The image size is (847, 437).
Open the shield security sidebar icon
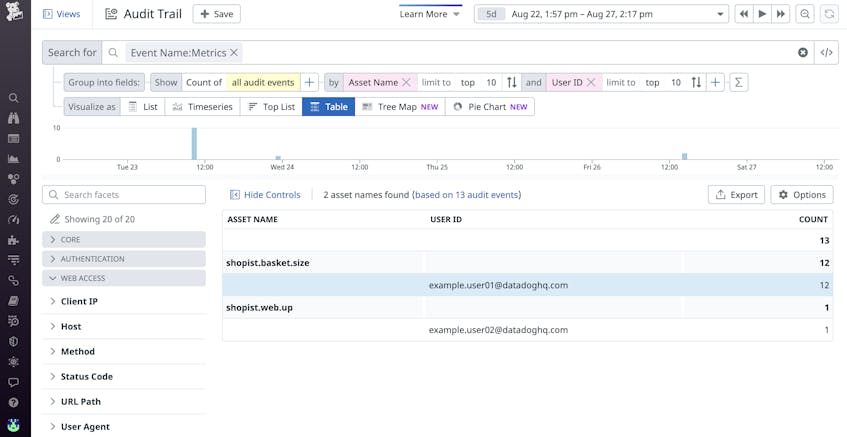(x=14, y=341)
